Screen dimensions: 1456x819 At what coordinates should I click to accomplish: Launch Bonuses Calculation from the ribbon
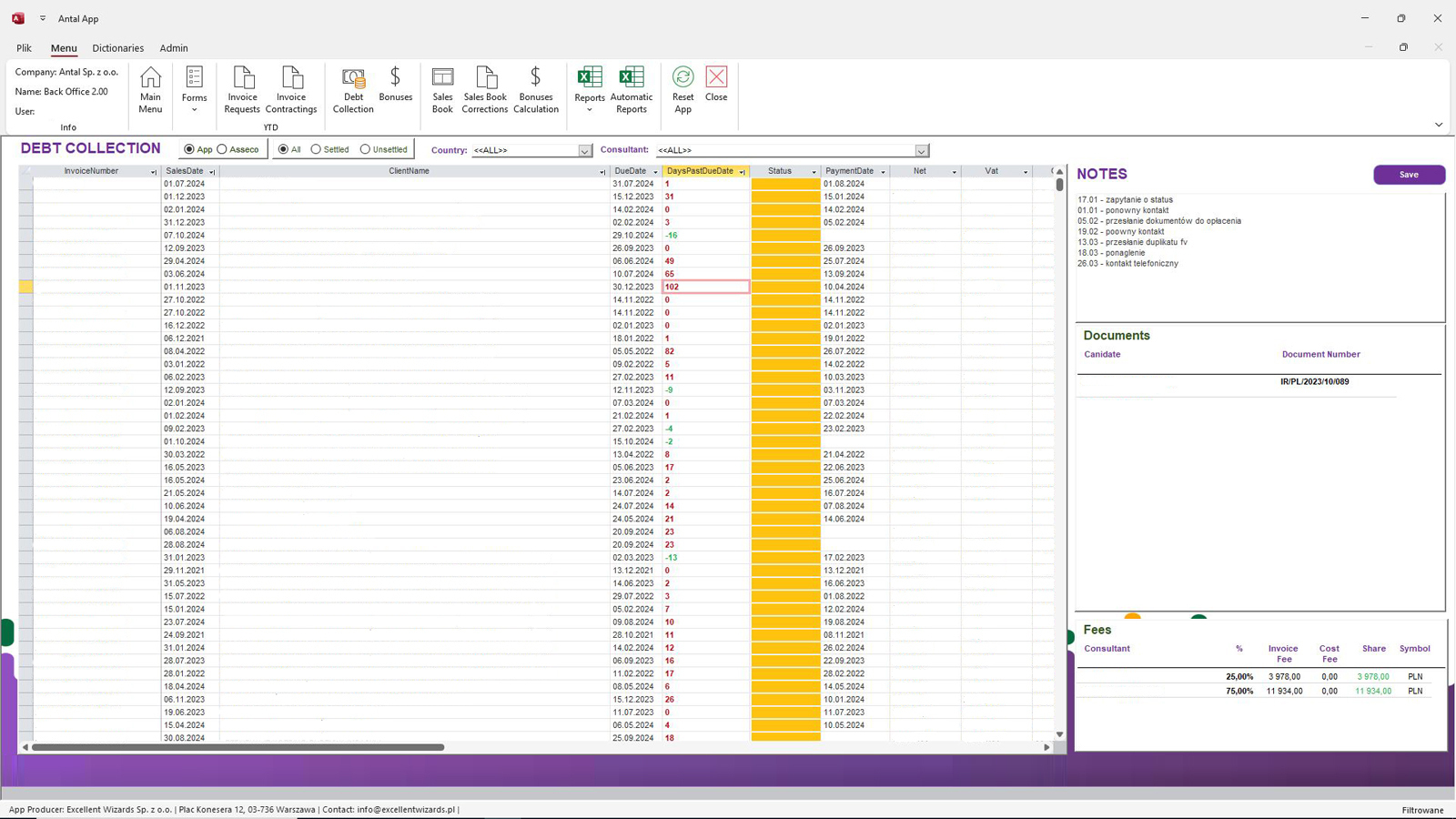535,89
